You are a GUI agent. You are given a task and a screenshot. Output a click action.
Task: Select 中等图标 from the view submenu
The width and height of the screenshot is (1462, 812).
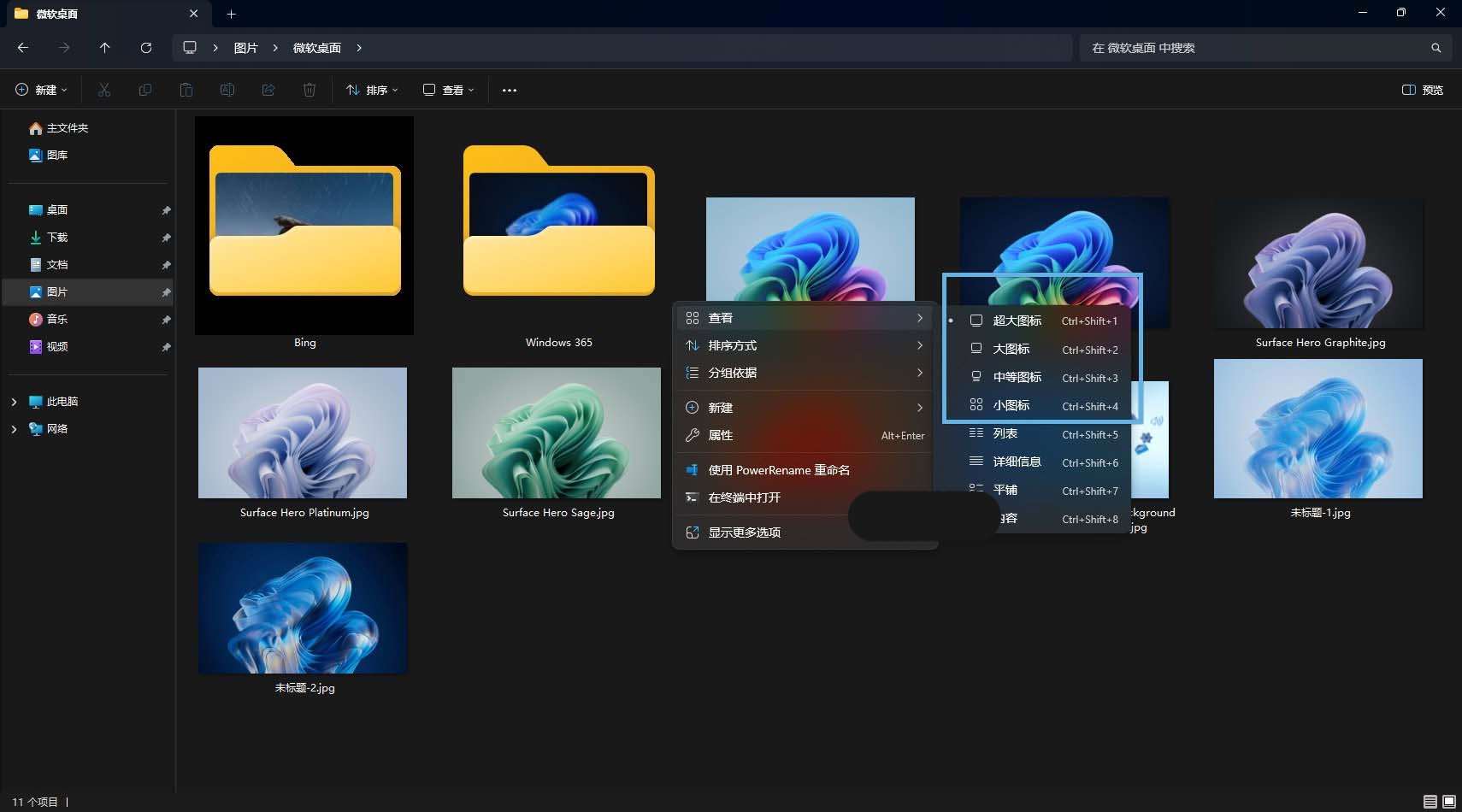click(1017, 377)
